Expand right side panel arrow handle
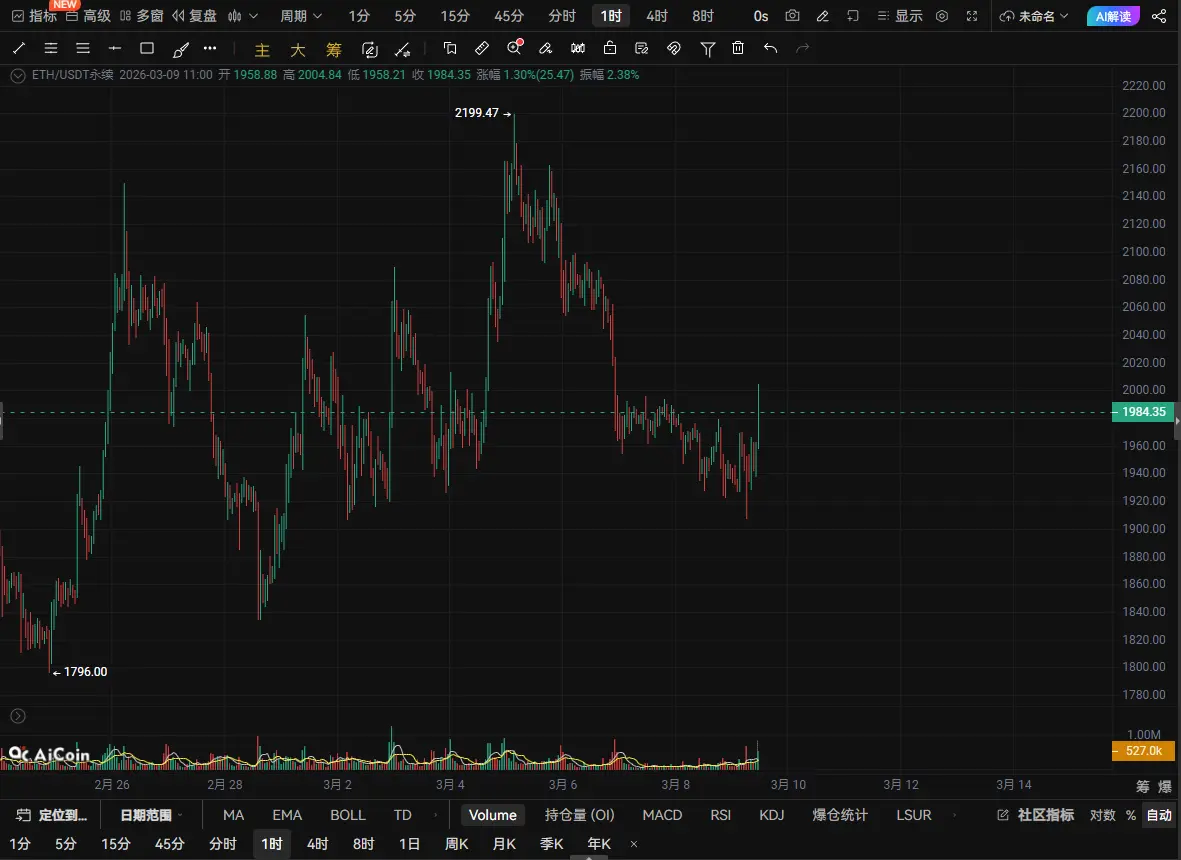1181x860 pixels. pos(1177,422)
